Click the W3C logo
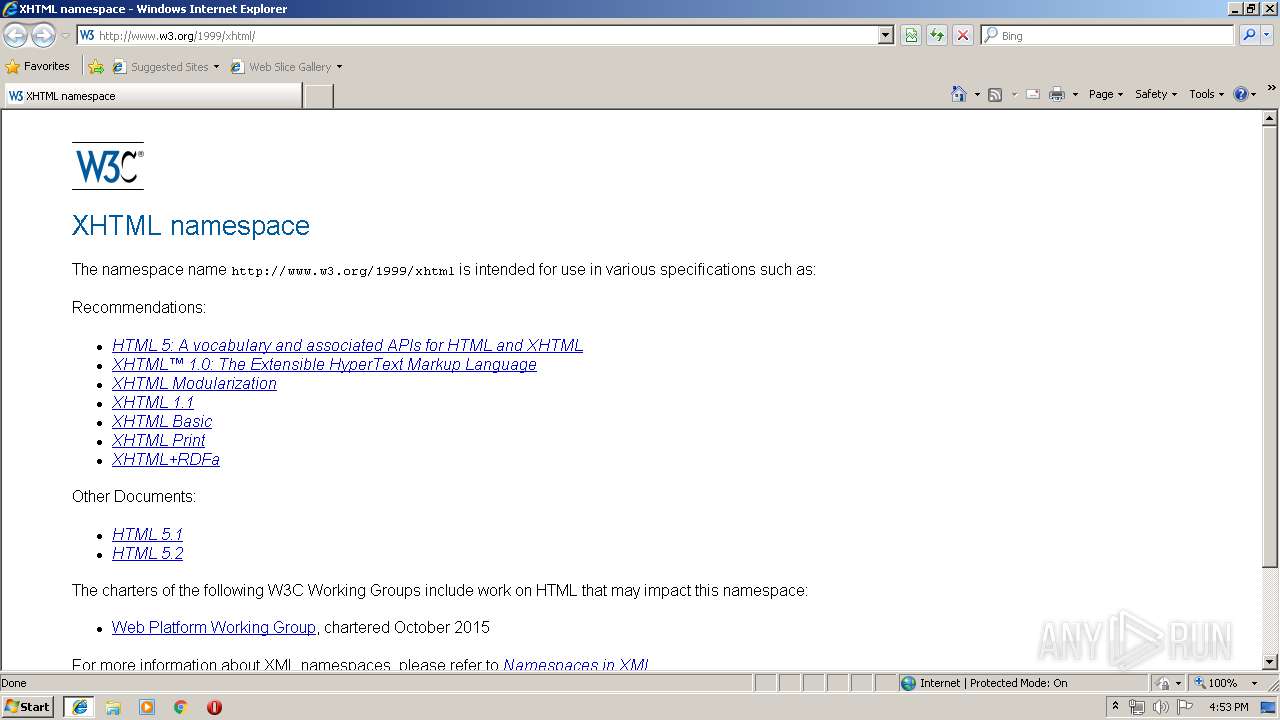The image size is (1280, 720). [x=108, y=166]
